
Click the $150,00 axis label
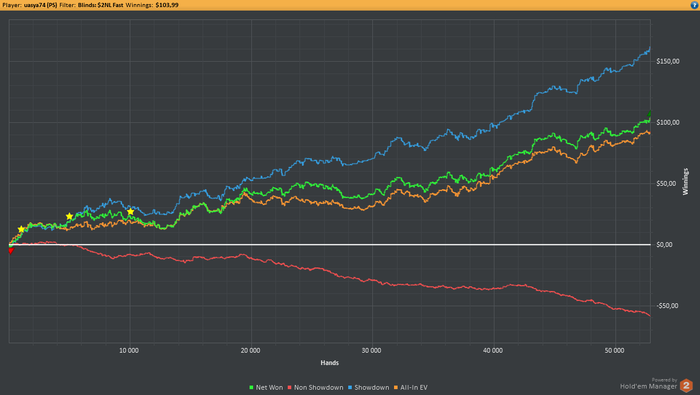[x=668, y=61]
